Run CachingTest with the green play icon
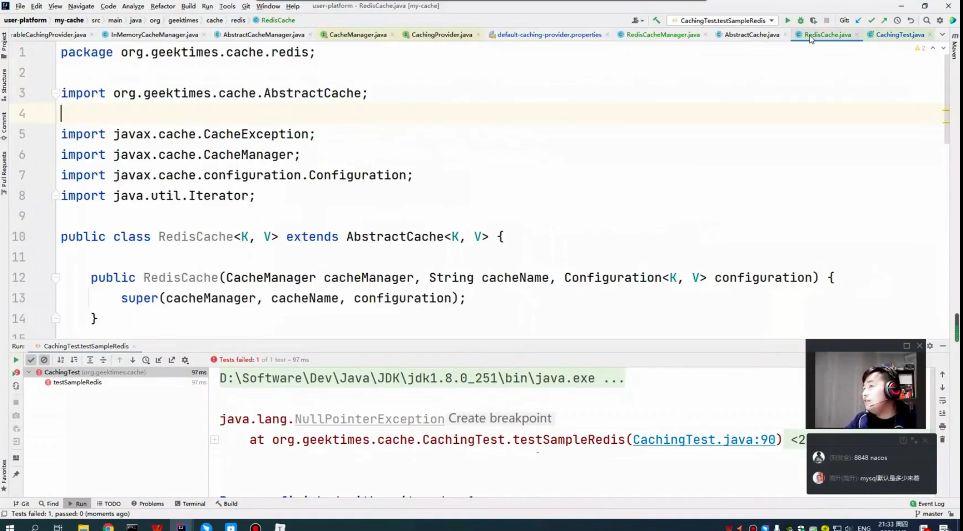Screen dimensions: 963x531 (788, 20)
